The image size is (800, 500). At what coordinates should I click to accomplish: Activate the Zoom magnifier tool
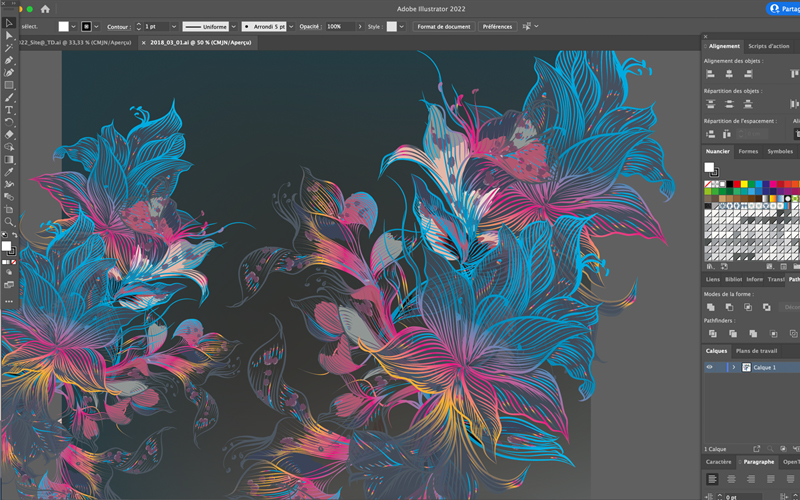pos(9,221)
